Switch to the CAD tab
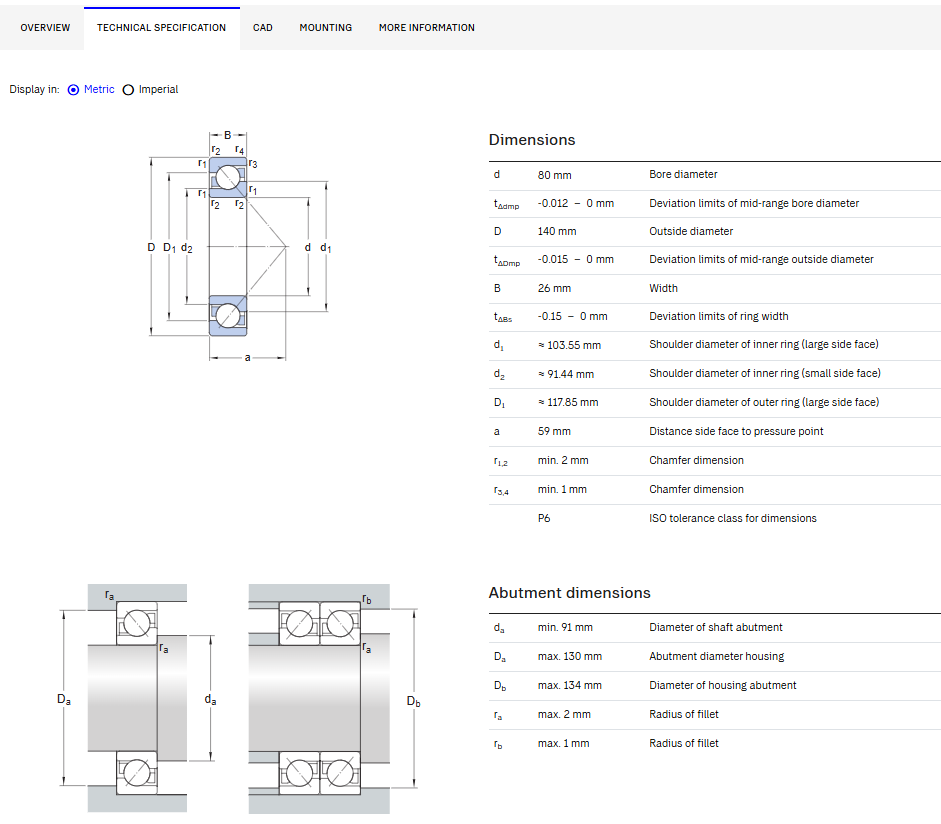Image resolution: width=941 pixels, height=824 pixels. pos(263,28)
